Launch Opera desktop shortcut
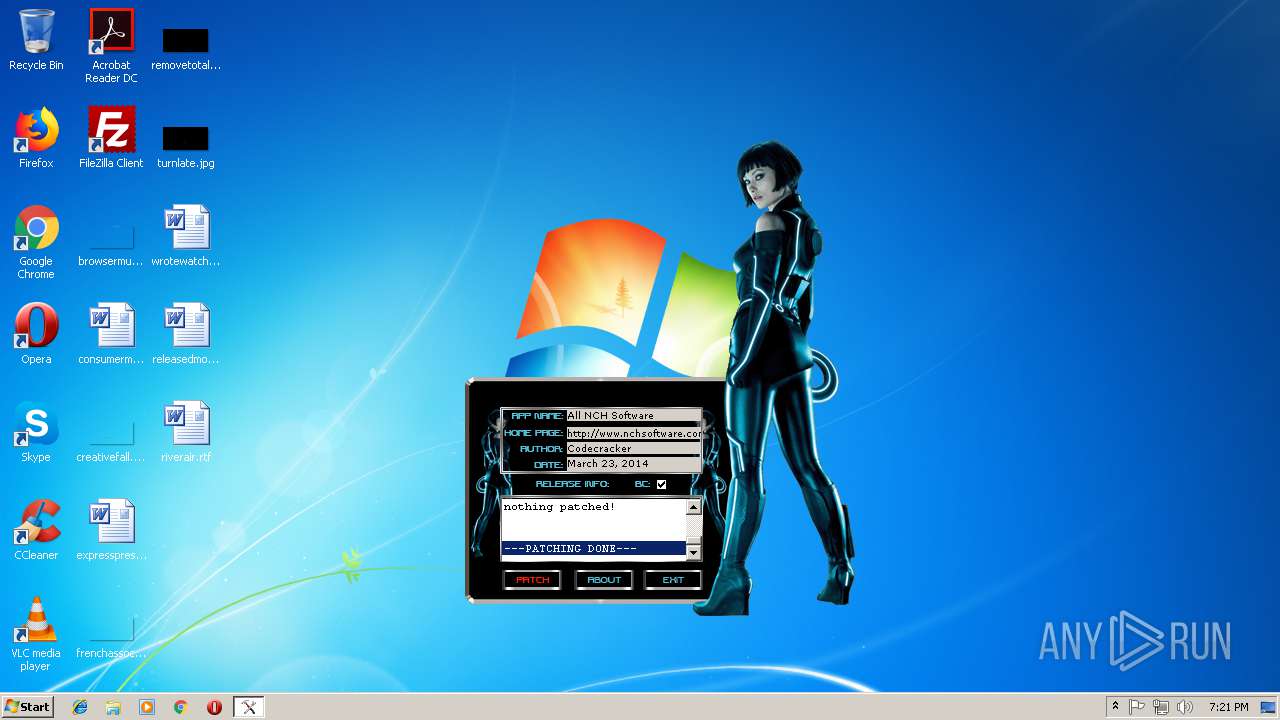1280x720 pixels. [x=36, y=334]
